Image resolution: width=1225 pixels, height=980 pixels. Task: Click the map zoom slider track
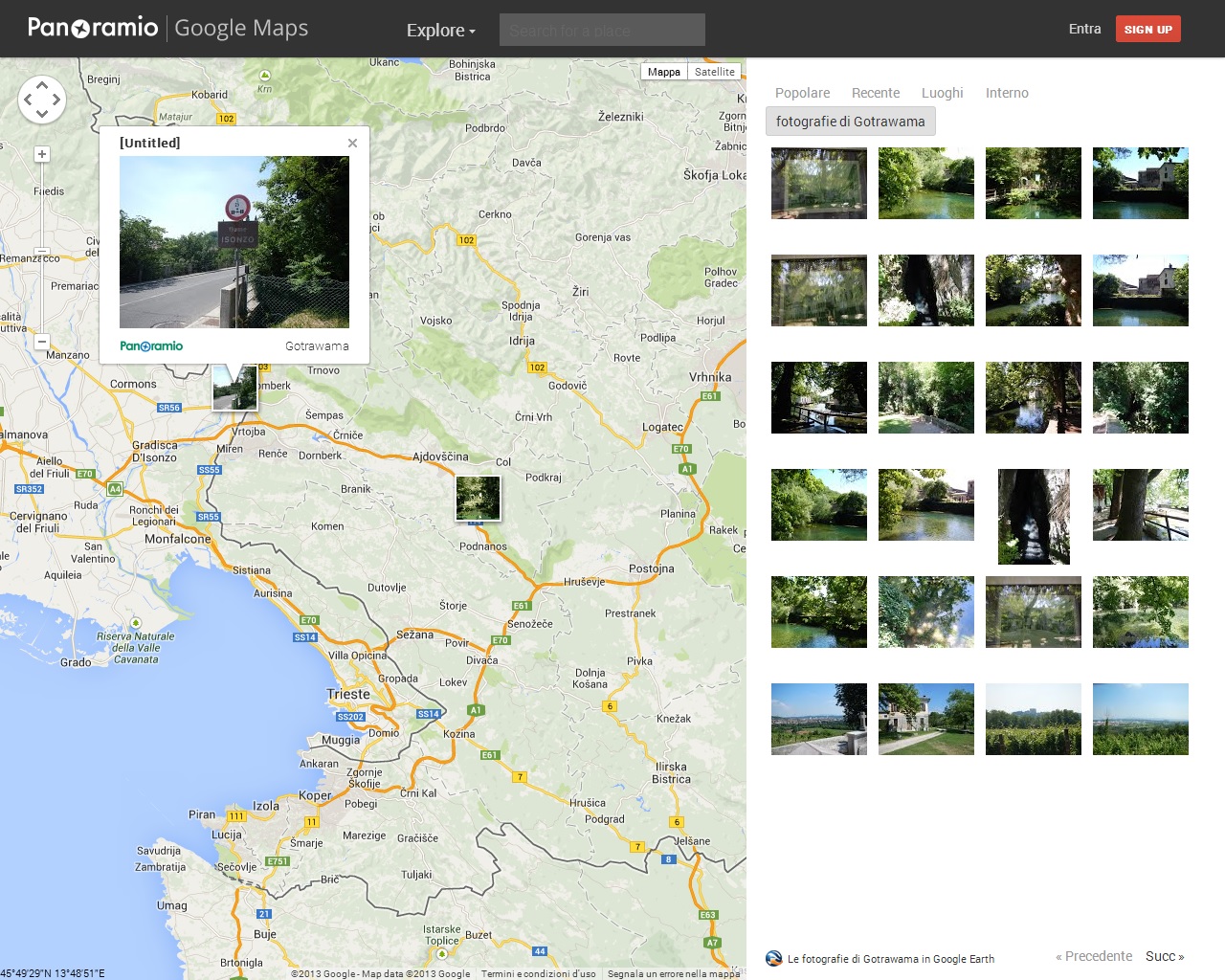[x=41, y=247]
